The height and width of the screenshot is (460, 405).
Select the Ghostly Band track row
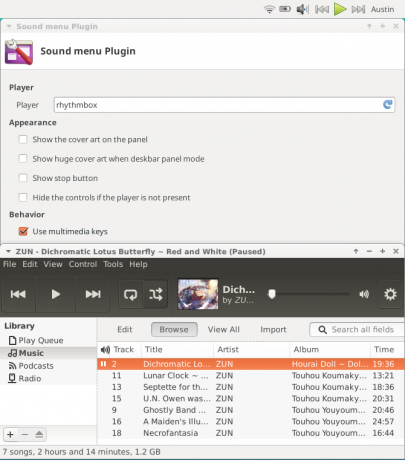(251, 410)
